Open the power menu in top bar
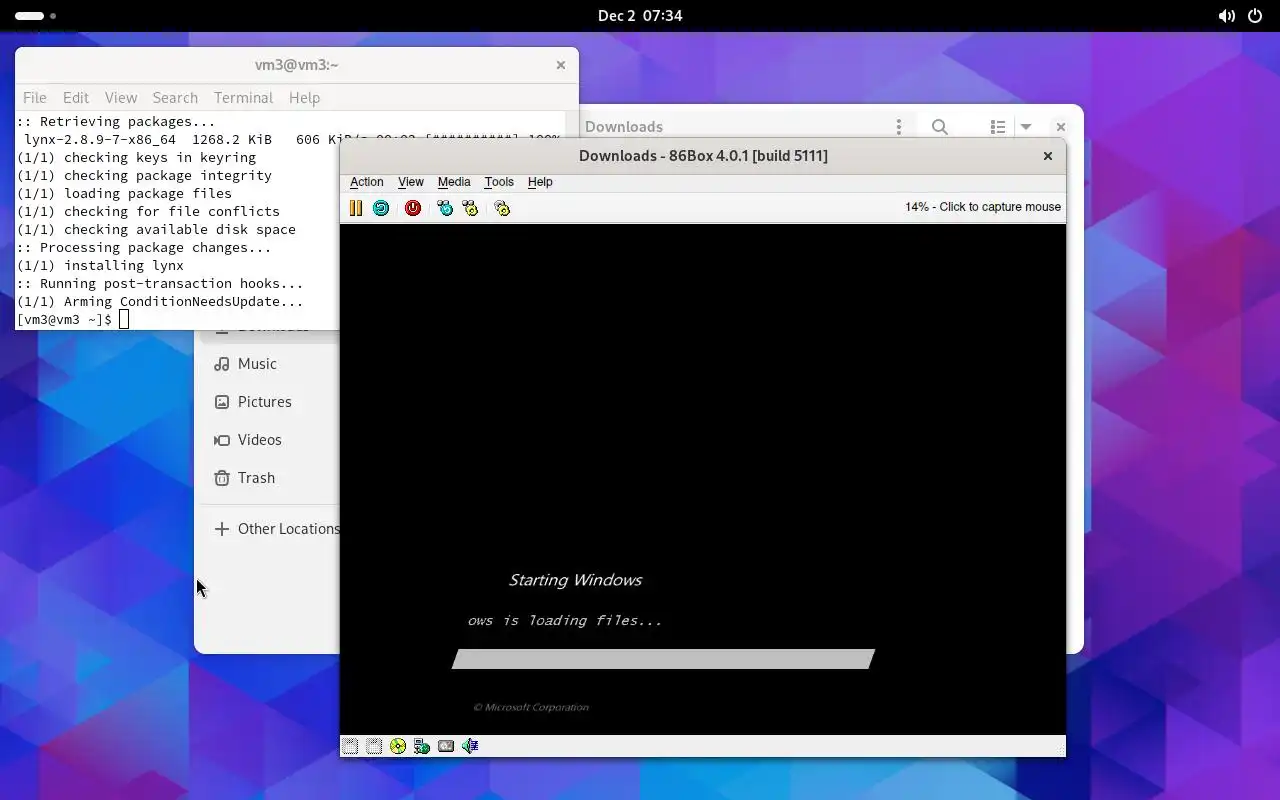 (1256, 16)
